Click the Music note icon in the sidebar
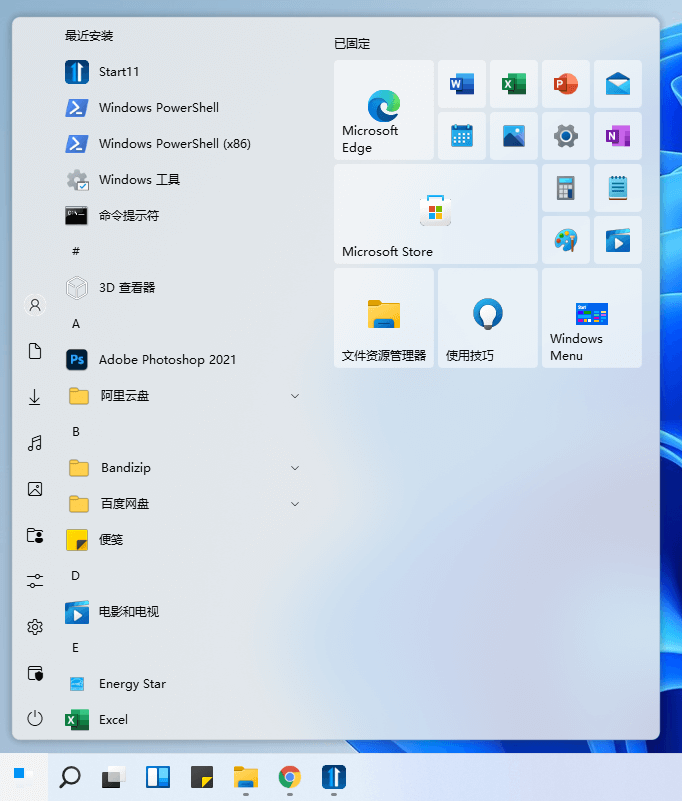Viewport: 682px width, 801px height. 35,443
